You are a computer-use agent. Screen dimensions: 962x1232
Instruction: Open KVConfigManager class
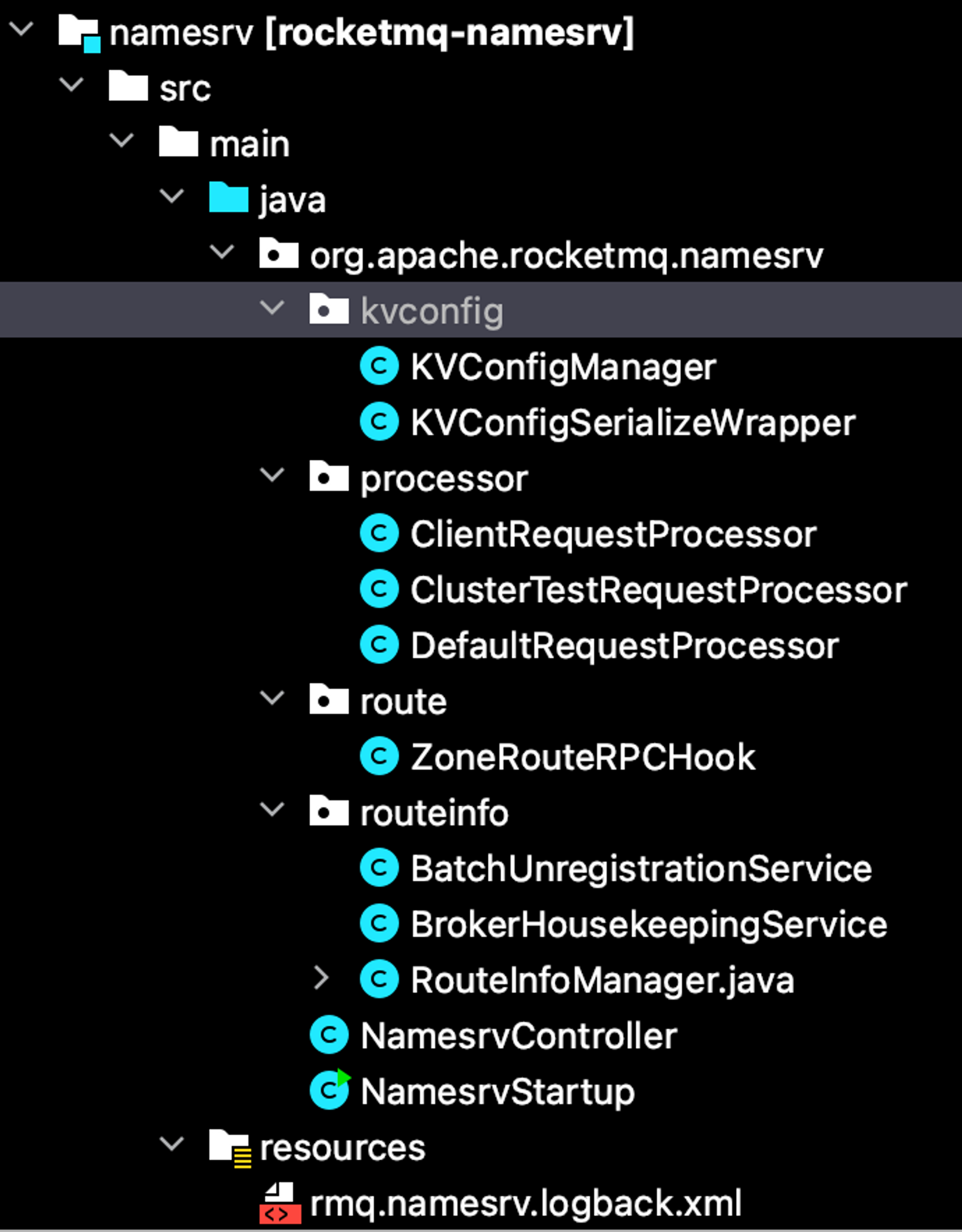tap(563, 367)
